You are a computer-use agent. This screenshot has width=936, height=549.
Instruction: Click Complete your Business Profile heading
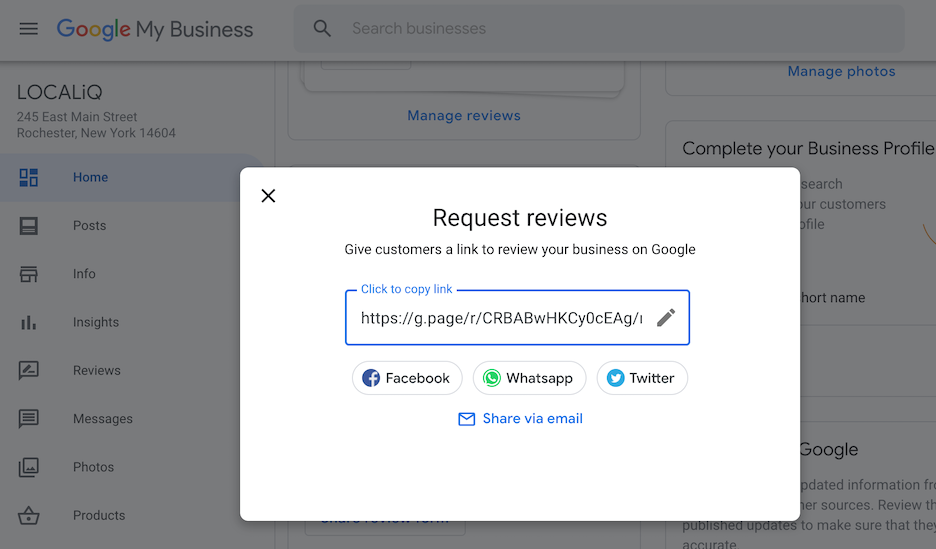click(x=808, y=149)
